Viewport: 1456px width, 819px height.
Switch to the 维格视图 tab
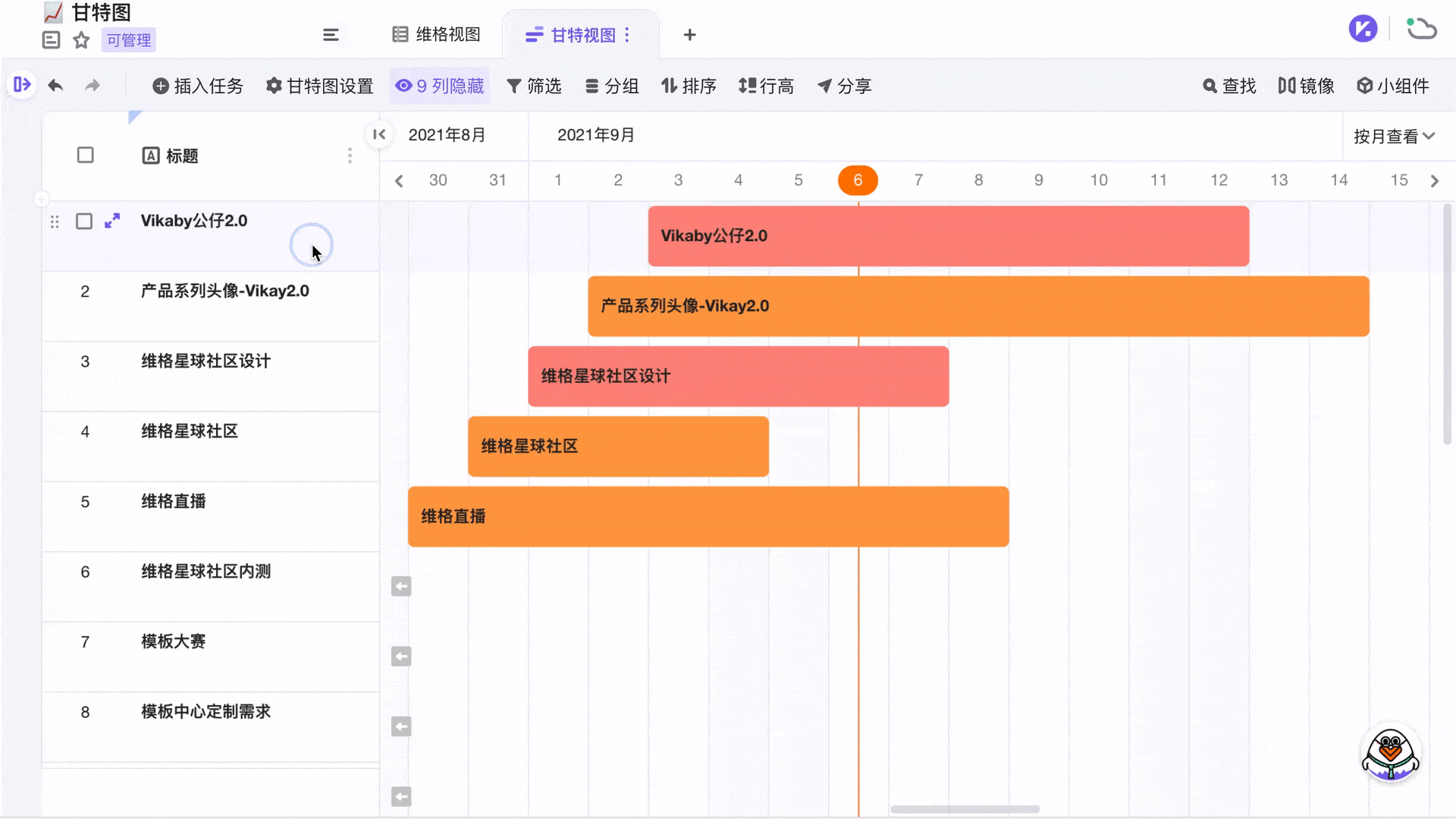pyautogui.click(x=436, y=34)
